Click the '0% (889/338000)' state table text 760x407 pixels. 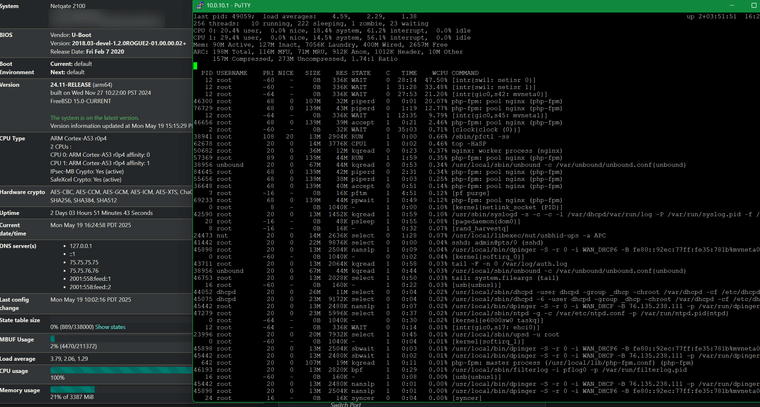tap(72, 327)
